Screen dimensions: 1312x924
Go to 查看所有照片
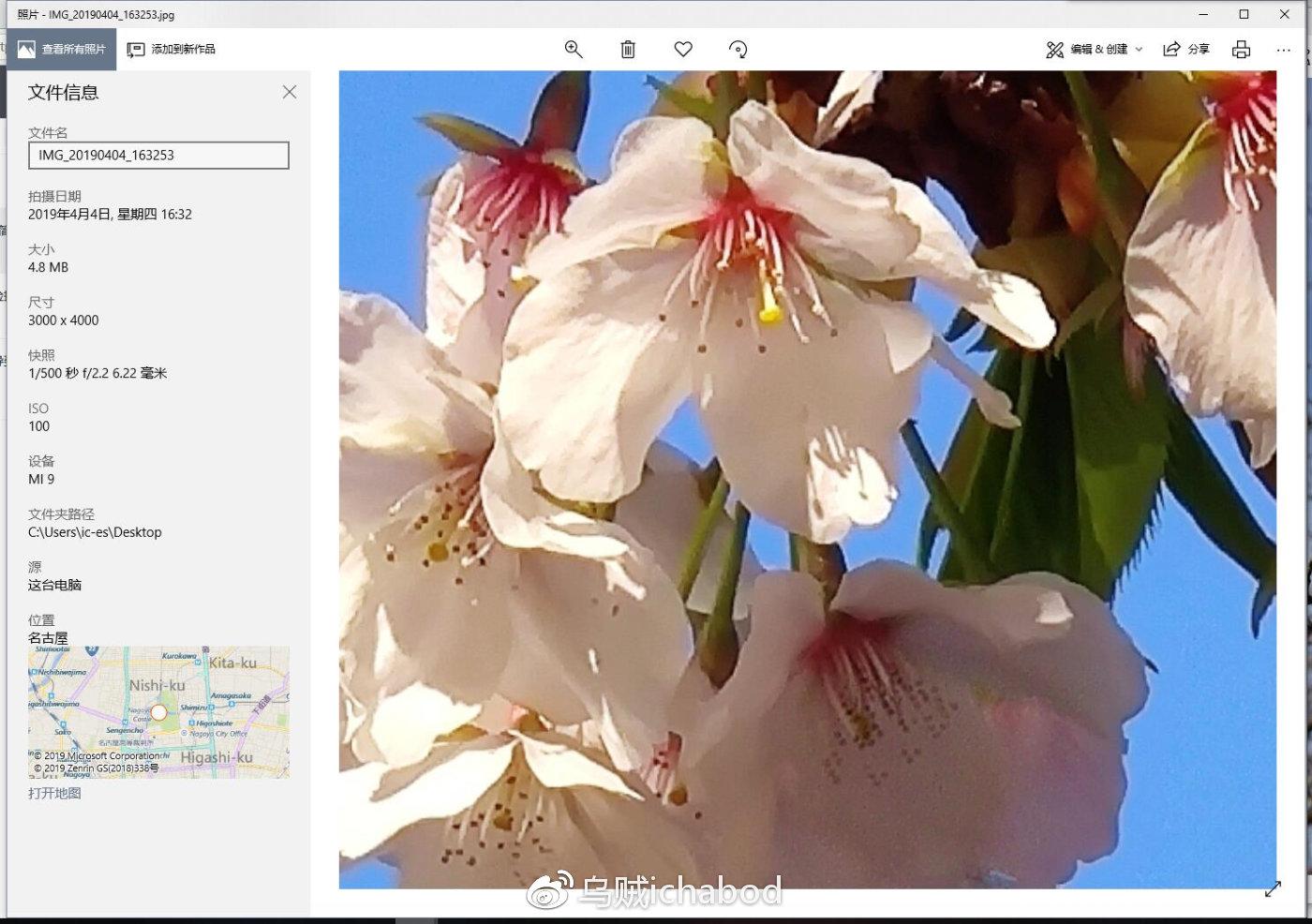click(62, 49)
